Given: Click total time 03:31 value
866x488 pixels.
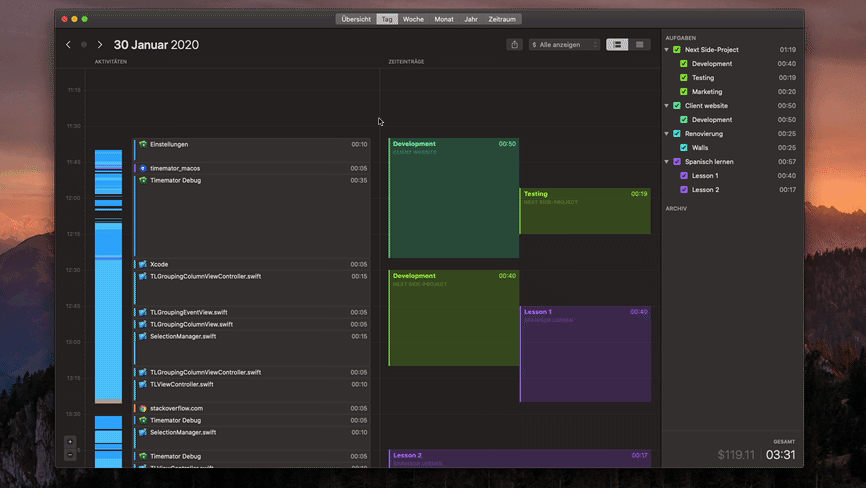Looking at the screenshot, I should pyautogui.click(x=780, y=455).
